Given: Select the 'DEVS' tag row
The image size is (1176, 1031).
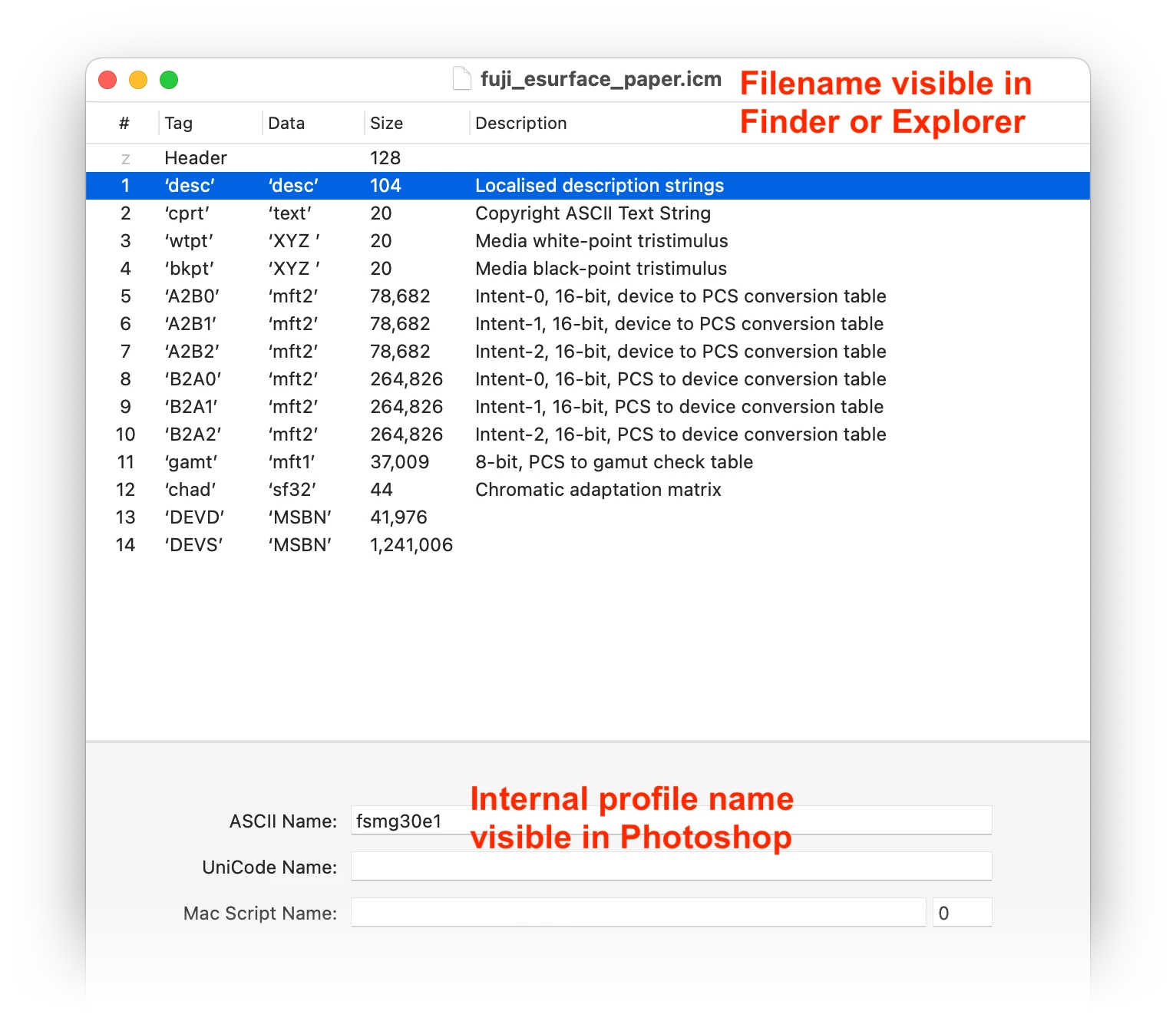Looking at the screenshot, I should point(588,545).
